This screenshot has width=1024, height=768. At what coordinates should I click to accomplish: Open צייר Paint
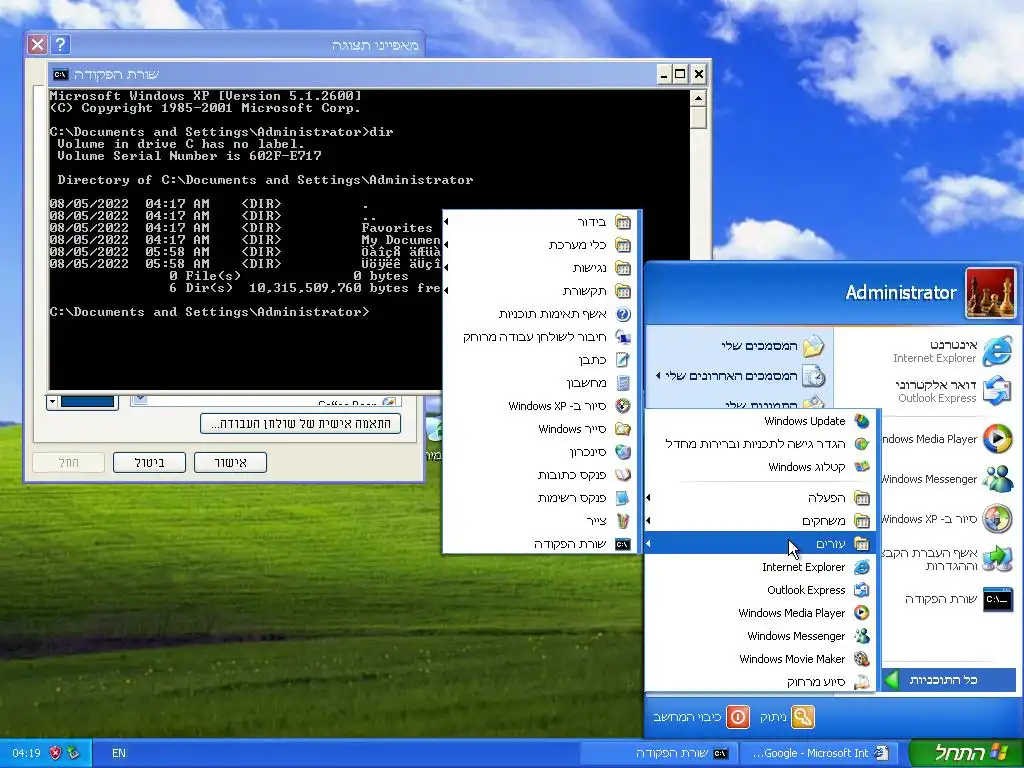pyautogui.click(x=541, y=520)
